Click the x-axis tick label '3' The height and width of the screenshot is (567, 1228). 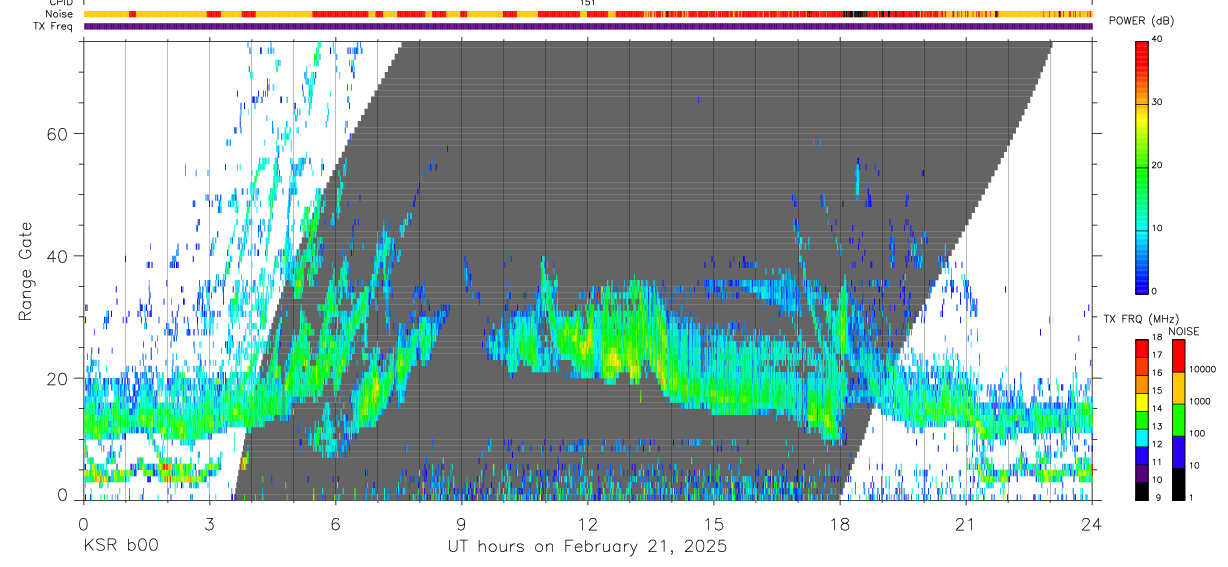click(x=209, y=524)
